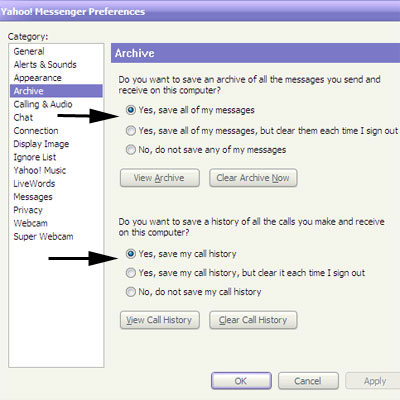Select 'No, do not save any of my messages'
Screen dimensions: 400x400
[x=131, y=150]
